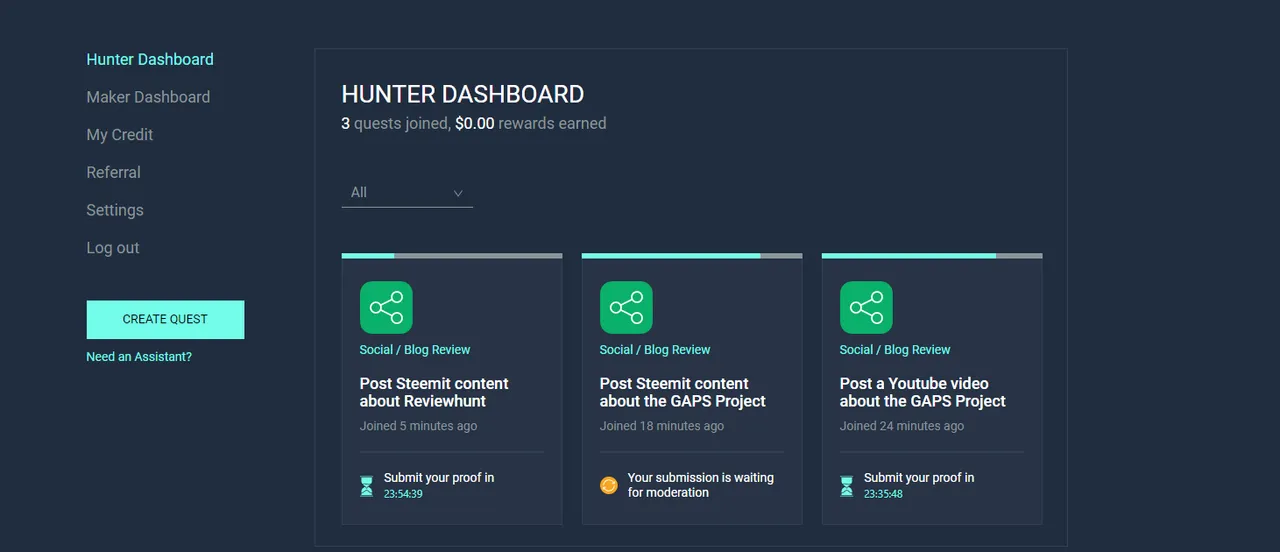Click Your submission is waiting for moderation
This screenshot has width=1280, height=552.
click(x=701, y=485)
